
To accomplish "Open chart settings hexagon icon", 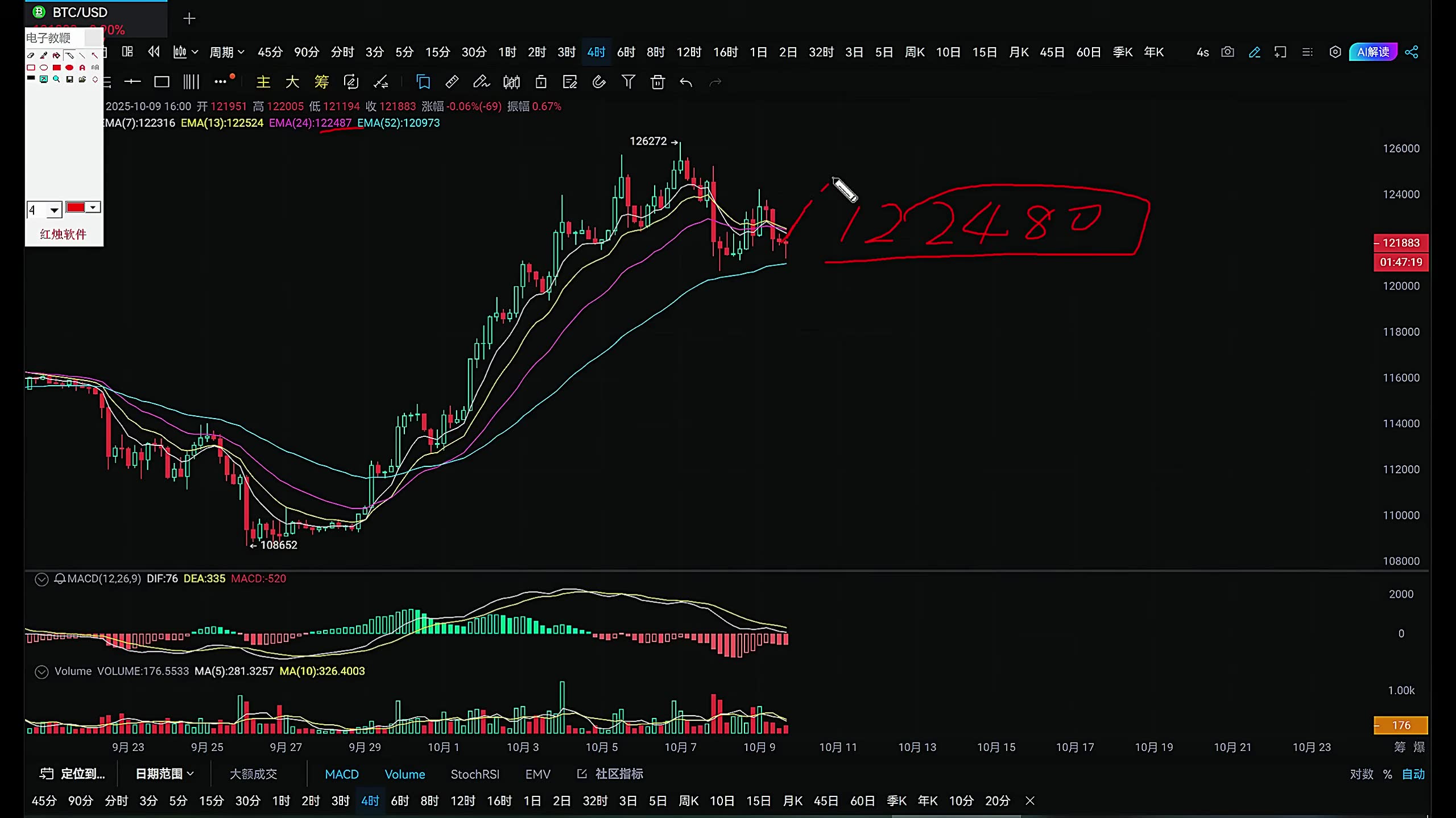I will [1335, 52].
